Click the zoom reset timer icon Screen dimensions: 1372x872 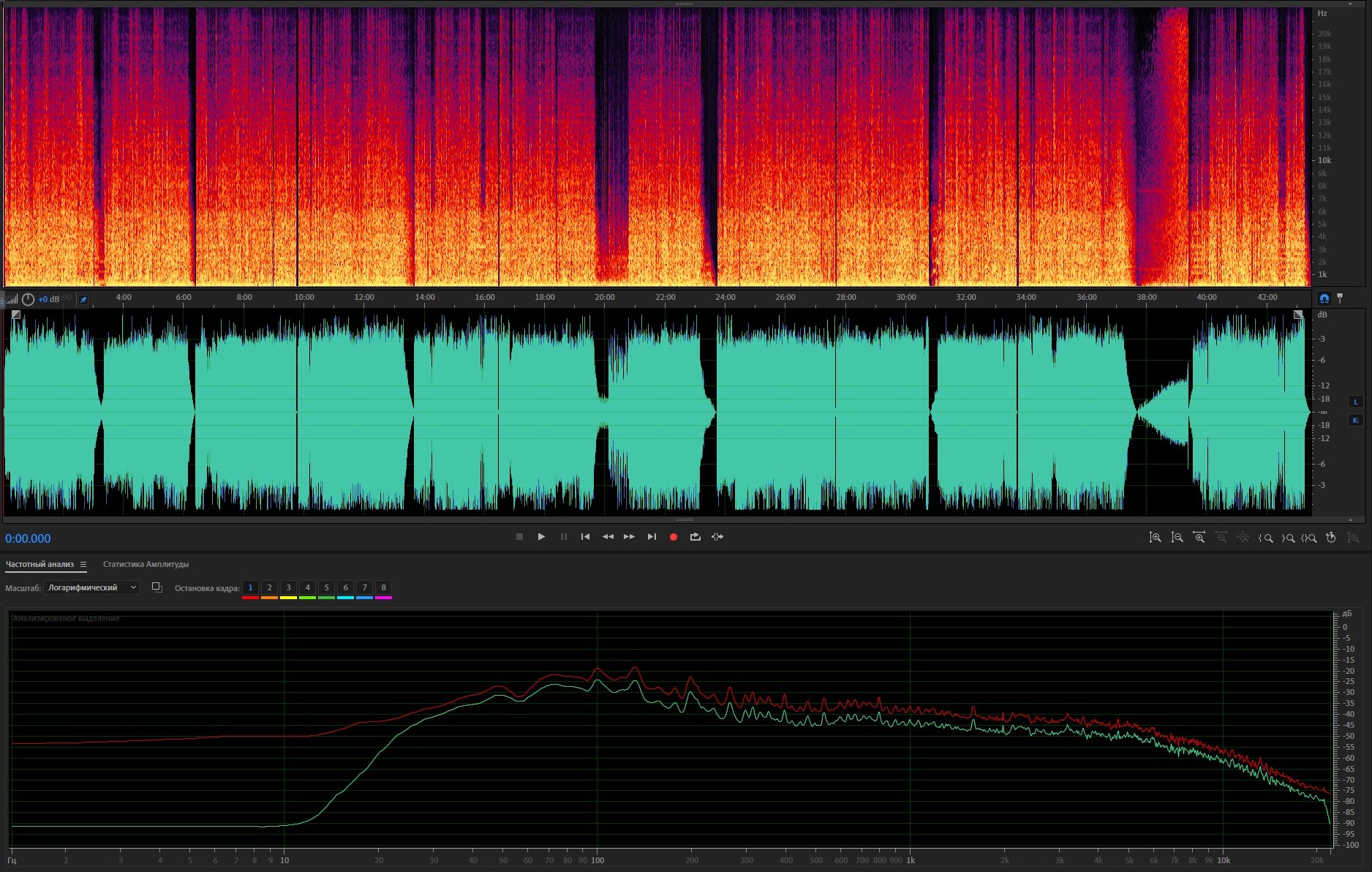1331,538
